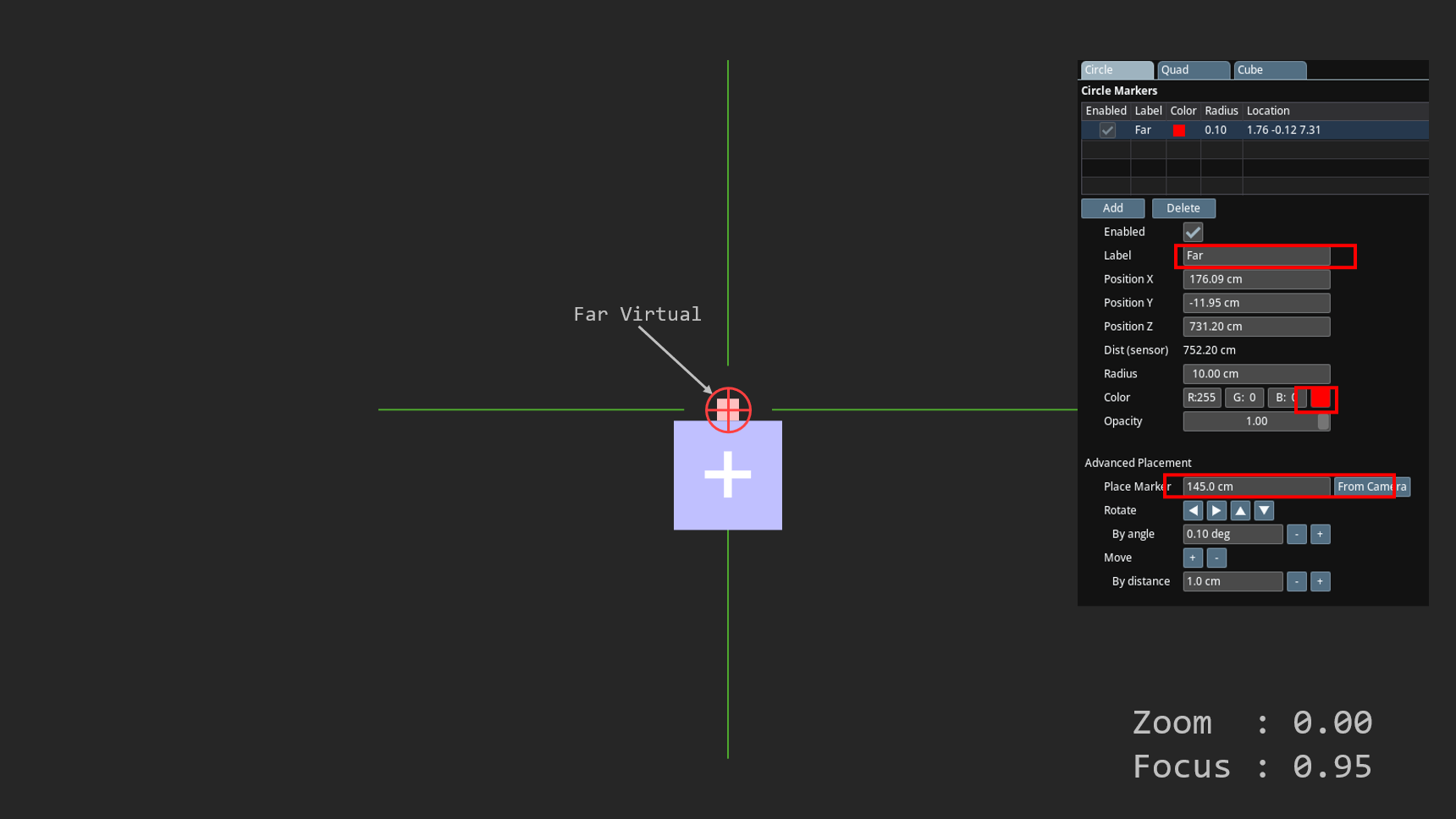Image resolution: width=1456 pixels, height=819 pixels.
Task: Click the Position Z input field
Action: 1256,327
